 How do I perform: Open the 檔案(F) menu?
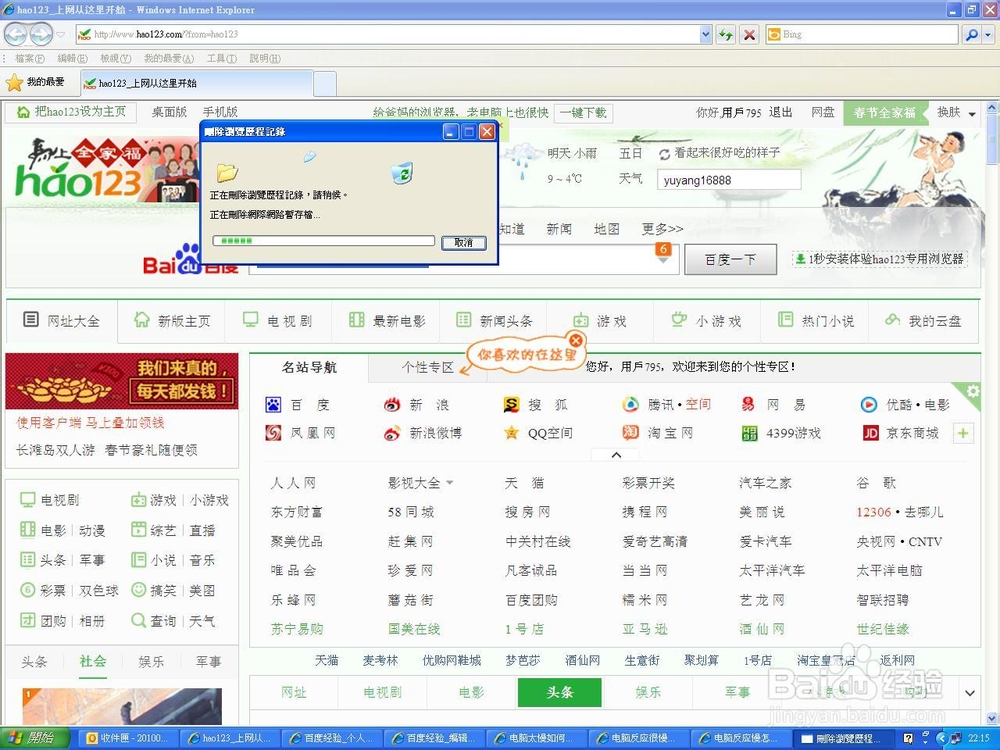pyautogui.click(x=29, y=59)
